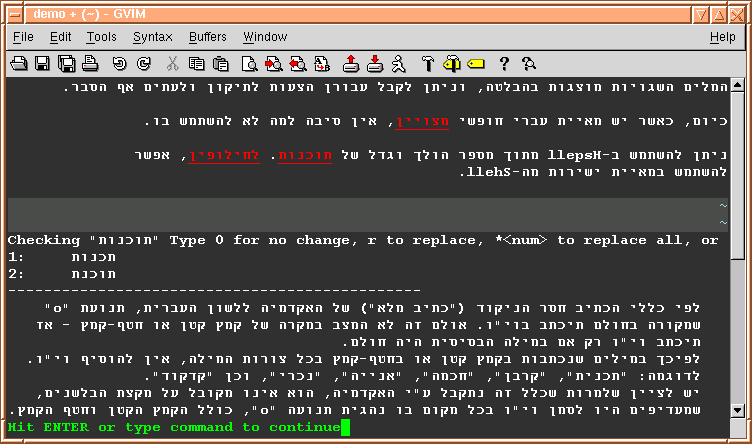Click the red underlined word "תוכנות" in the text
The width and height of the screenshot is (752, 444).
click(x=305, y=155)
